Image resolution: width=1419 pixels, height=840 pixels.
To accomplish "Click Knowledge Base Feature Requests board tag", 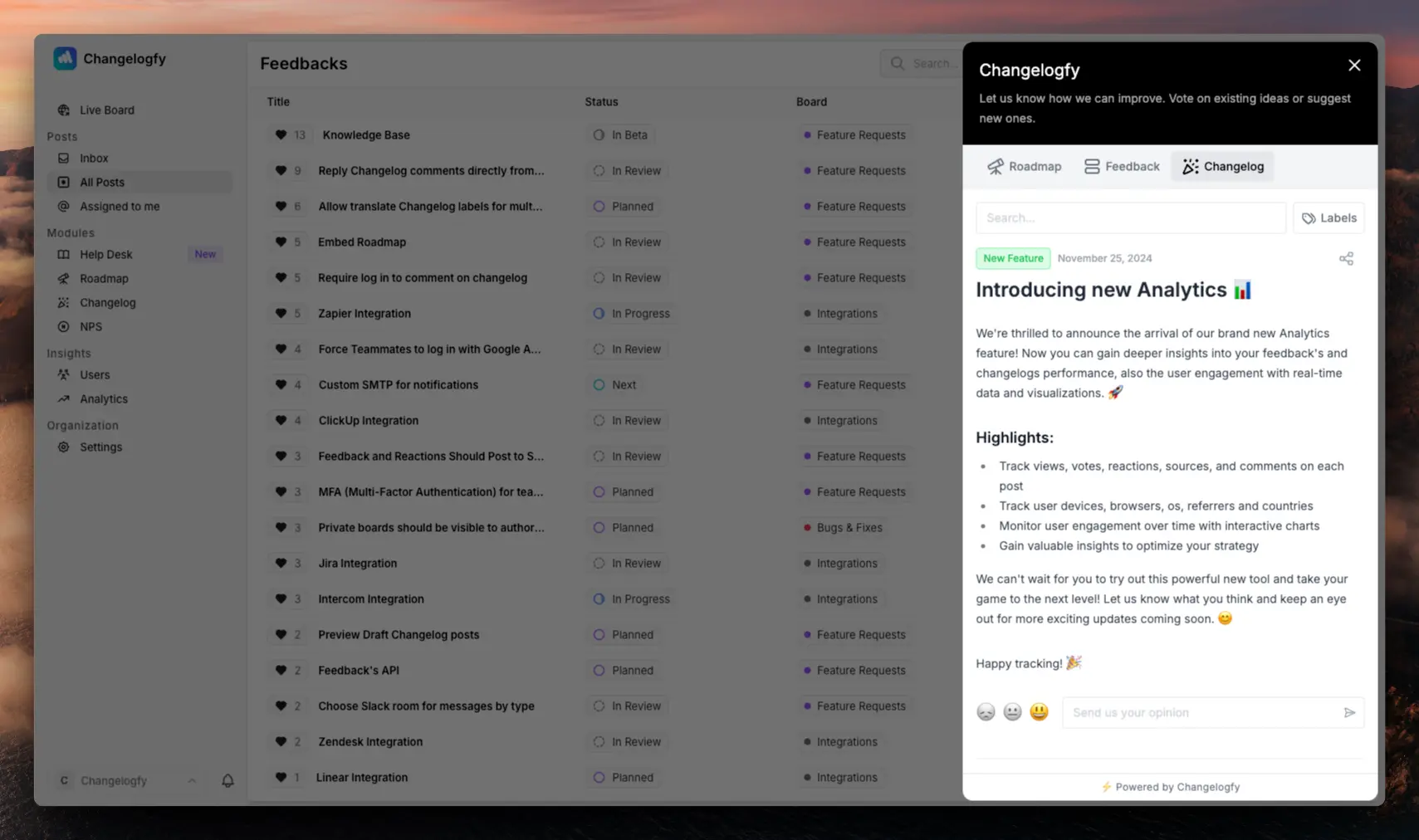I will tap(854, 134).
